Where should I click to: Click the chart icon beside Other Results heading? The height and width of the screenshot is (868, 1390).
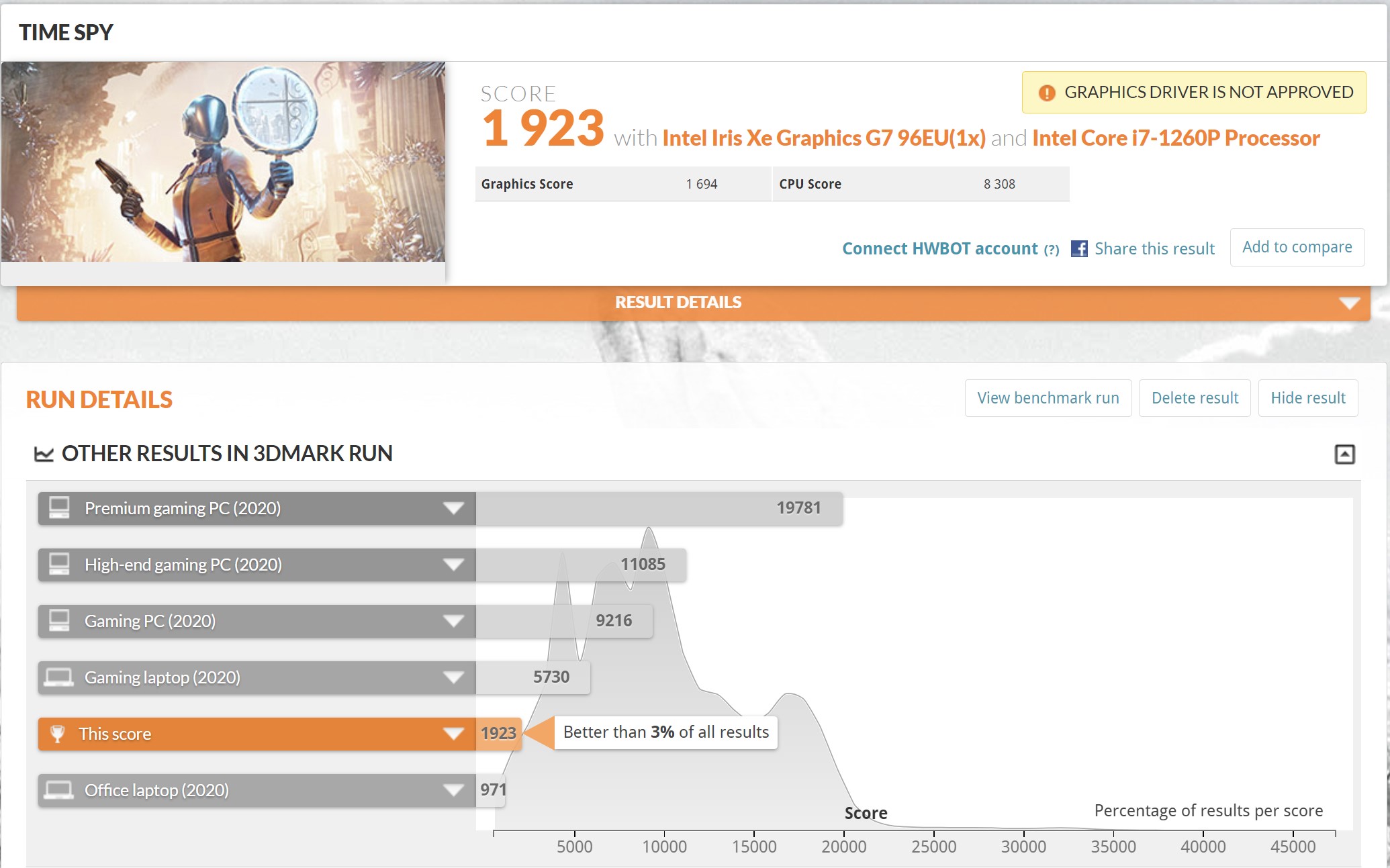tap(44, 454)
